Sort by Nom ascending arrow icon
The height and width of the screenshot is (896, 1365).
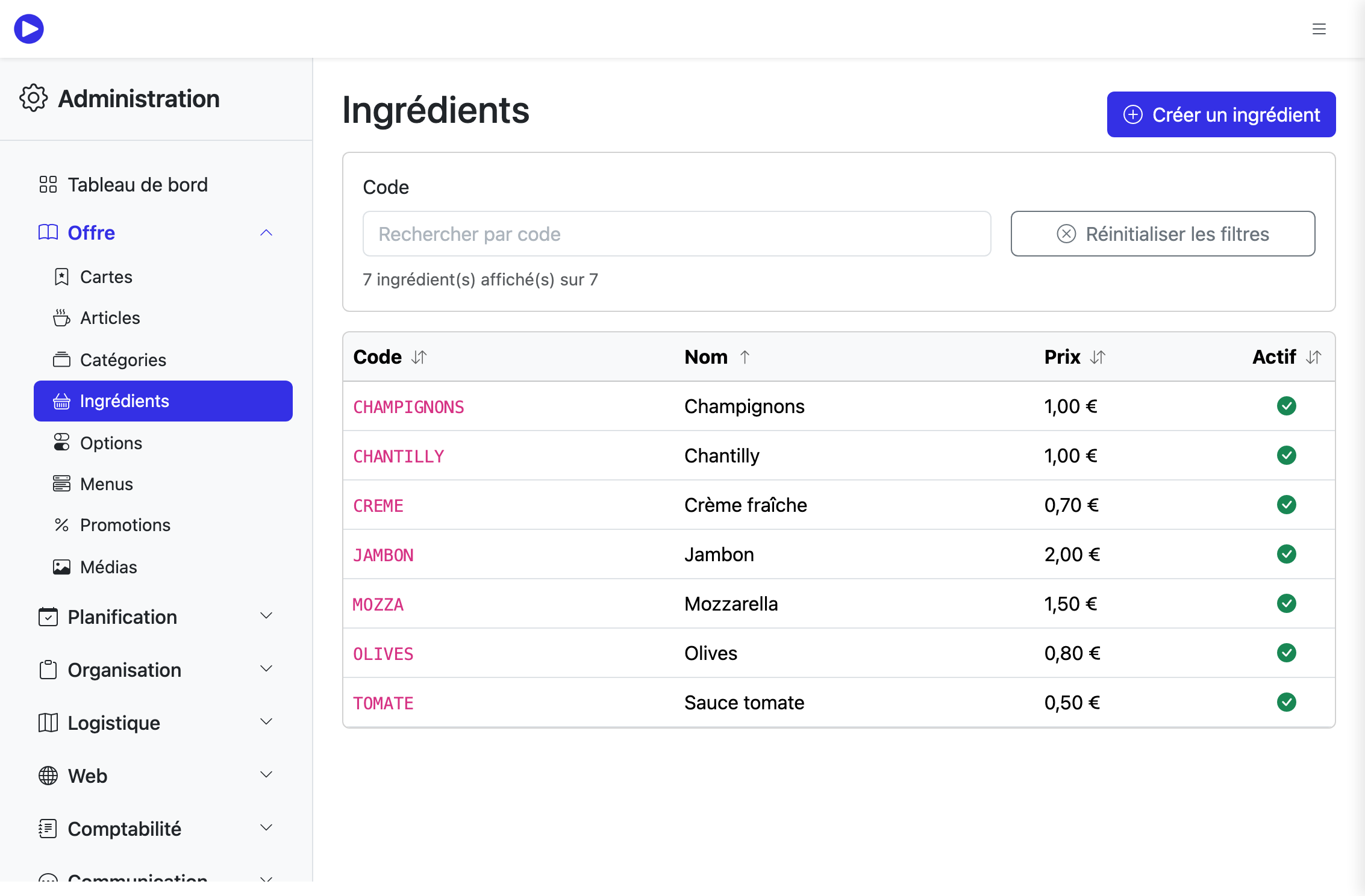tap(745, 357)
